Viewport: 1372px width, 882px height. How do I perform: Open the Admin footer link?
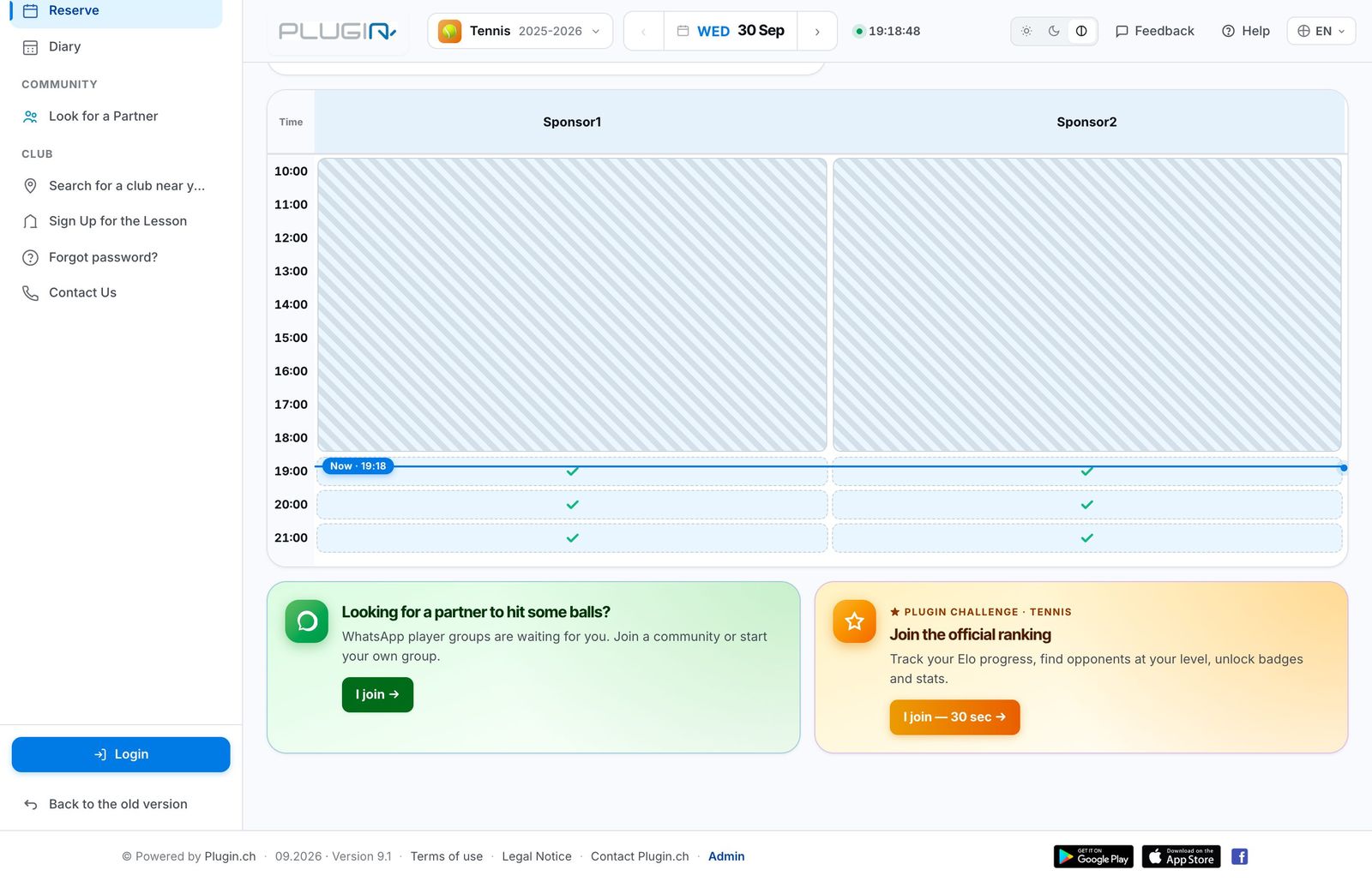pyautogui.click(x=726, y=856)
